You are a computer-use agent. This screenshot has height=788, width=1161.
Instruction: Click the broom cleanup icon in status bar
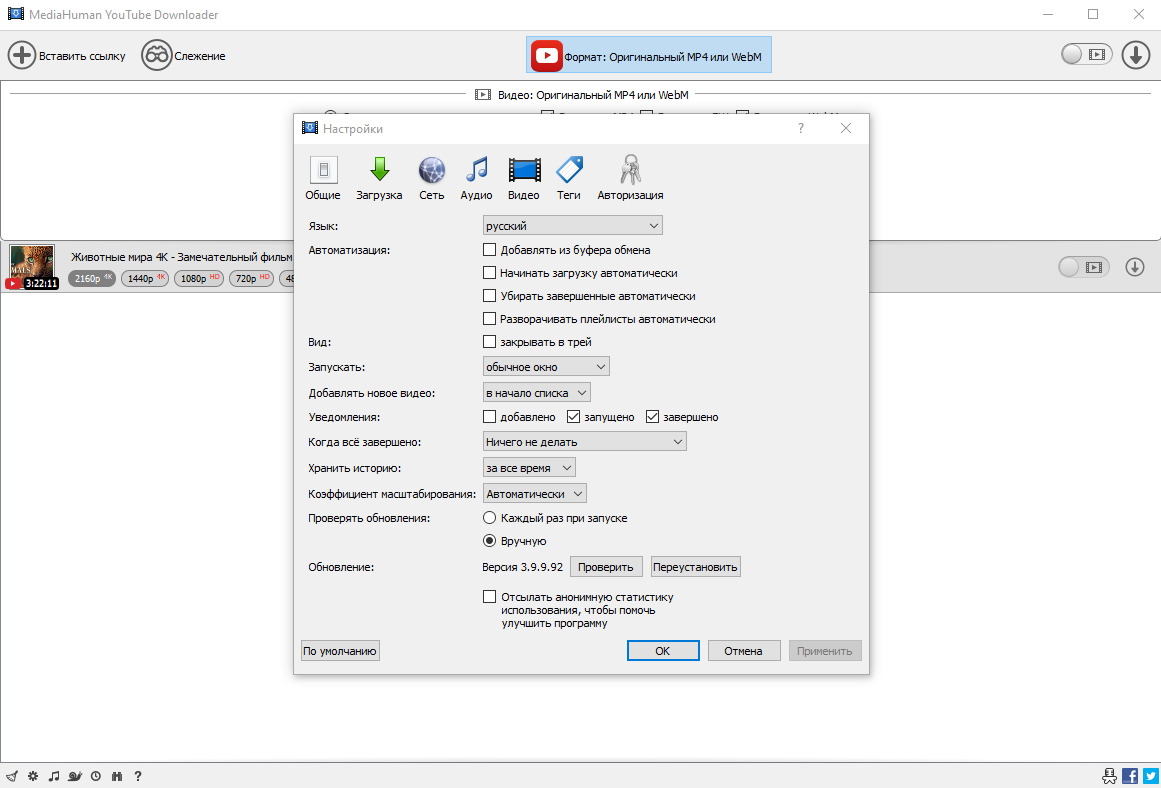pos(12,776)
